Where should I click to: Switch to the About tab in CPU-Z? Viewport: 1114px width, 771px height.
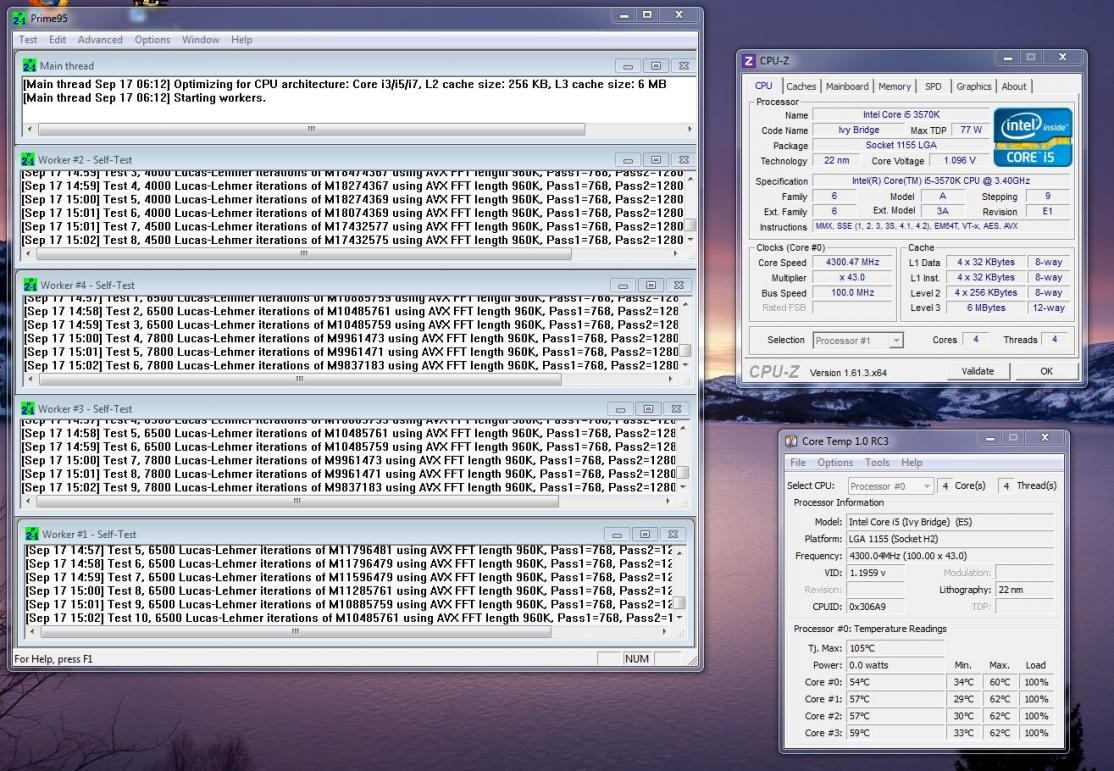click(1014, 86)
